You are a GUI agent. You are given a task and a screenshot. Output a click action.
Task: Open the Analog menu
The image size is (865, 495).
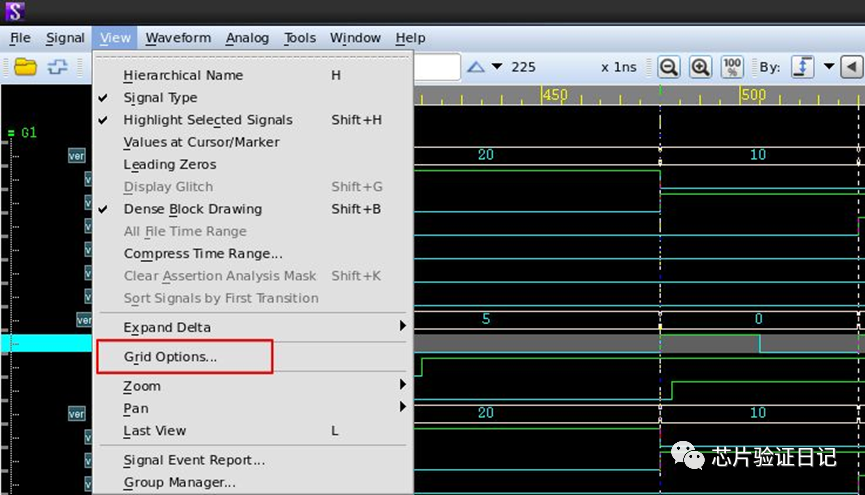pyautogui.click(x=247, y=38)
